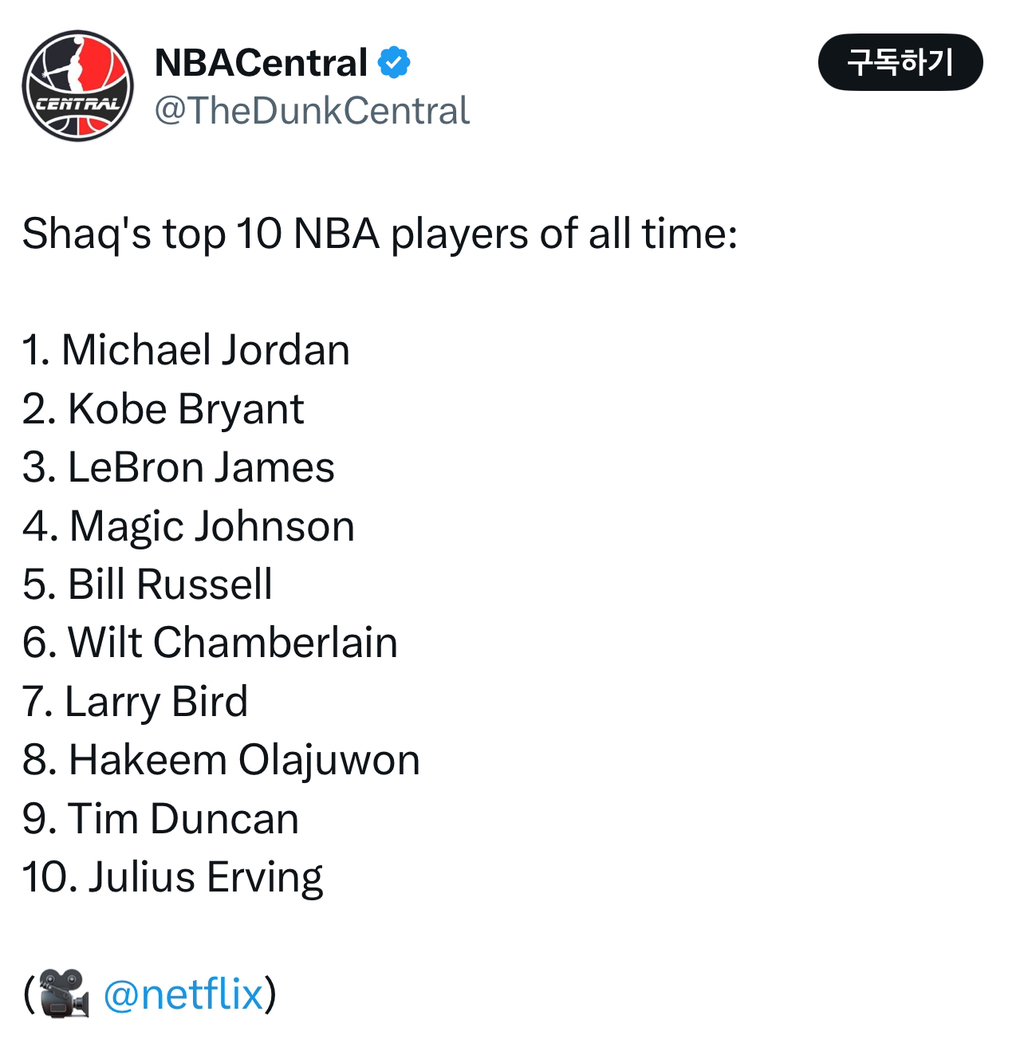Click the movie camera emoji
Viewport: 1024px width, 1047px height.
point(65,994)
